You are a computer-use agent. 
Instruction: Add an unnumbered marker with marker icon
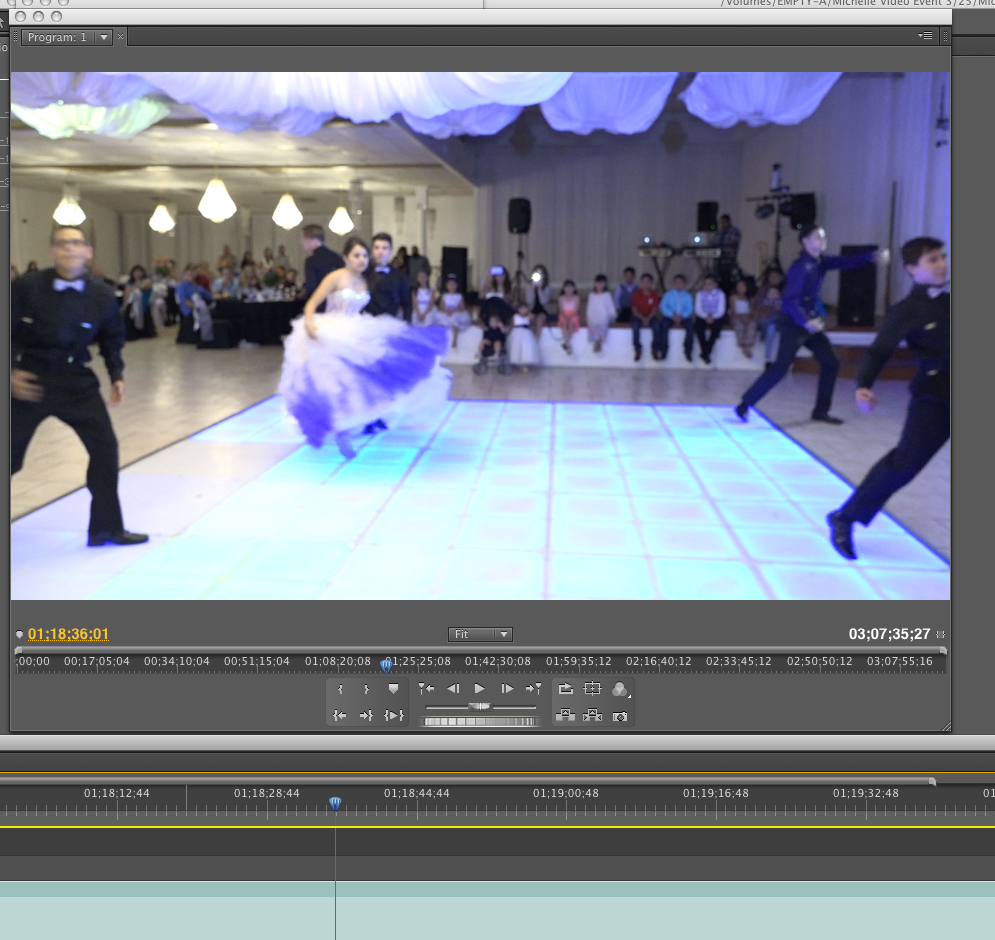(393, 689)
